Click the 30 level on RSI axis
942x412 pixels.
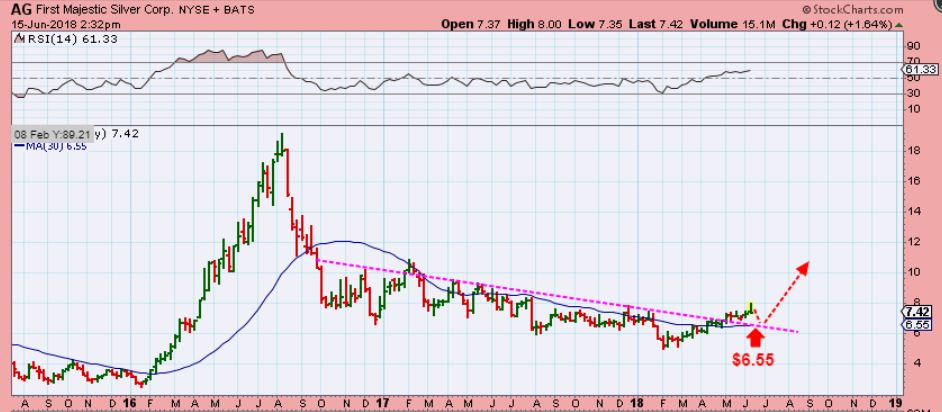tap(913, 92)
